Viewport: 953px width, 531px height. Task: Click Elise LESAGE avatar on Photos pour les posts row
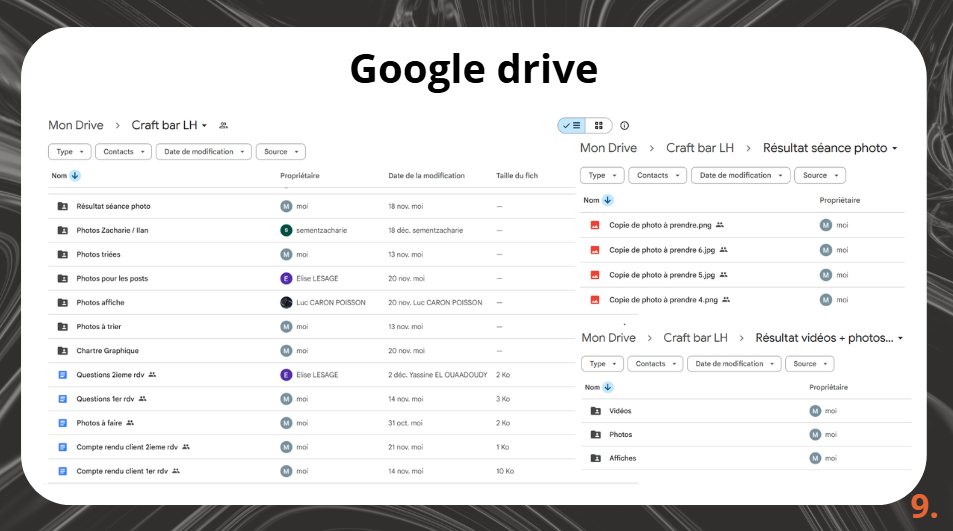pos(286,279)
